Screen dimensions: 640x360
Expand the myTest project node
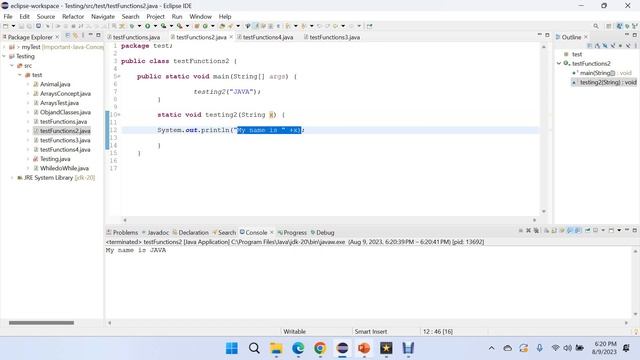(4, 47)
